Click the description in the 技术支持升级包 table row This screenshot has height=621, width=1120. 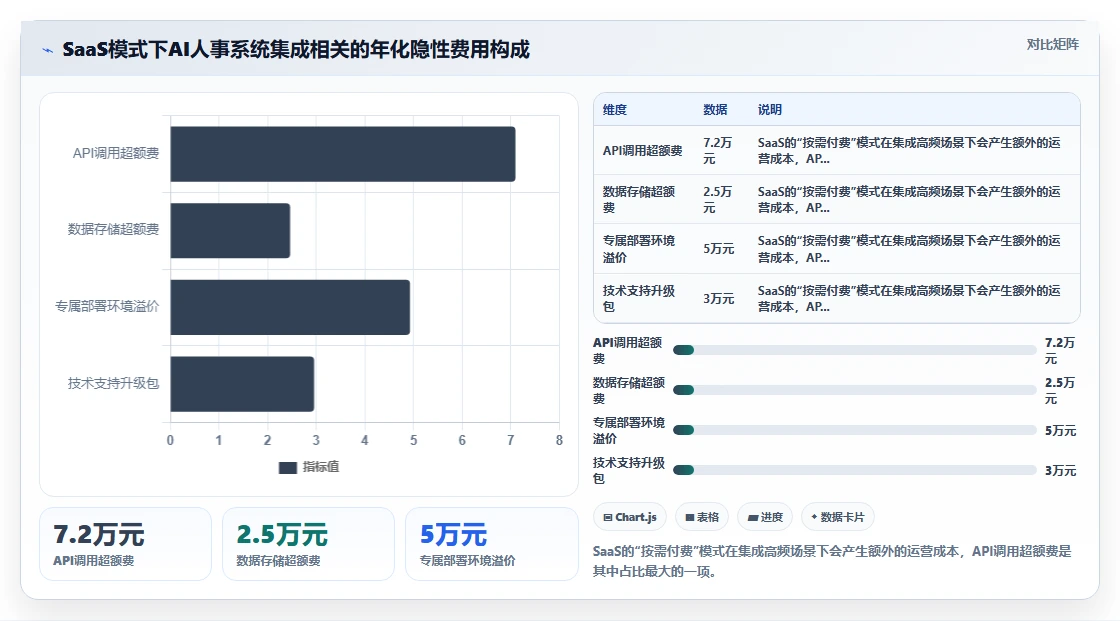(909, 299)
